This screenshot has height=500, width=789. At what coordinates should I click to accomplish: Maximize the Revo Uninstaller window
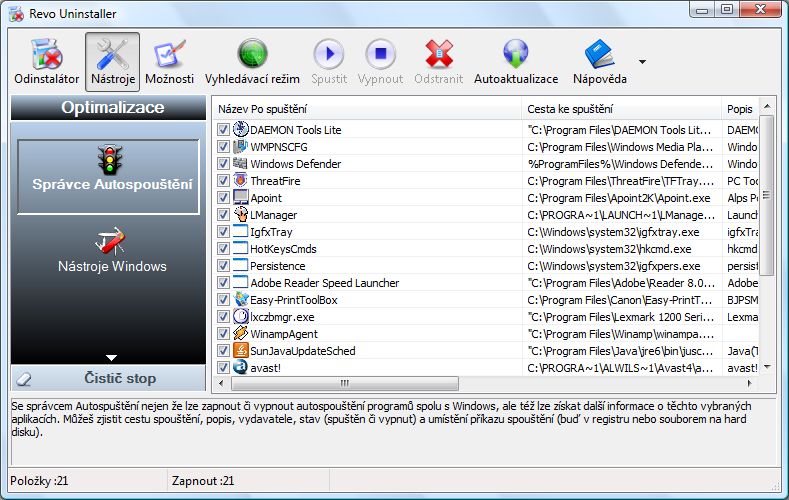pyautogui.click(x=727, y=10)
